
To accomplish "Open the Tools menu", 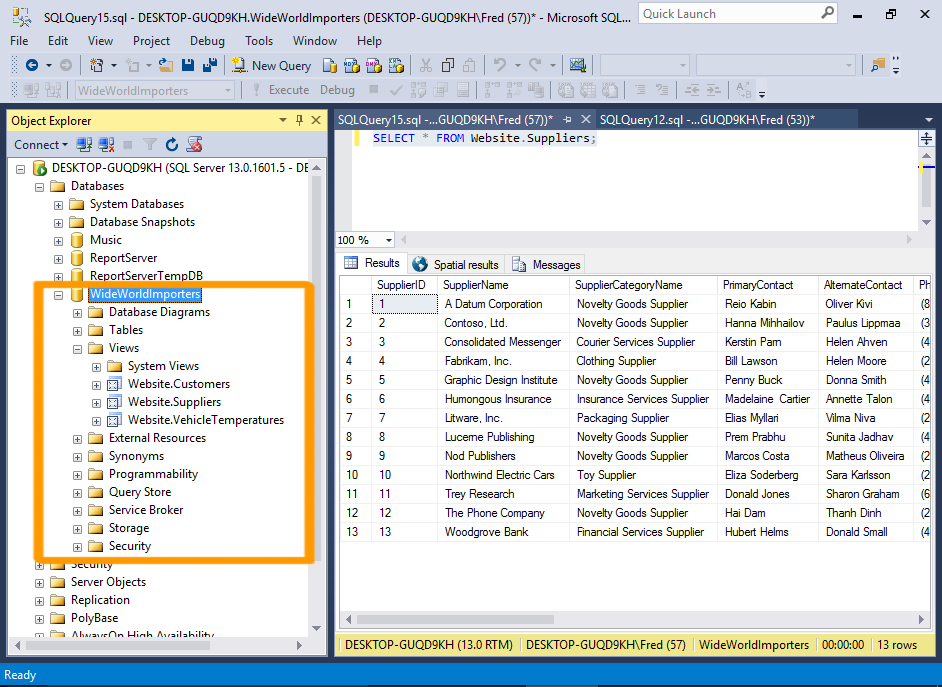I will 259,41.
